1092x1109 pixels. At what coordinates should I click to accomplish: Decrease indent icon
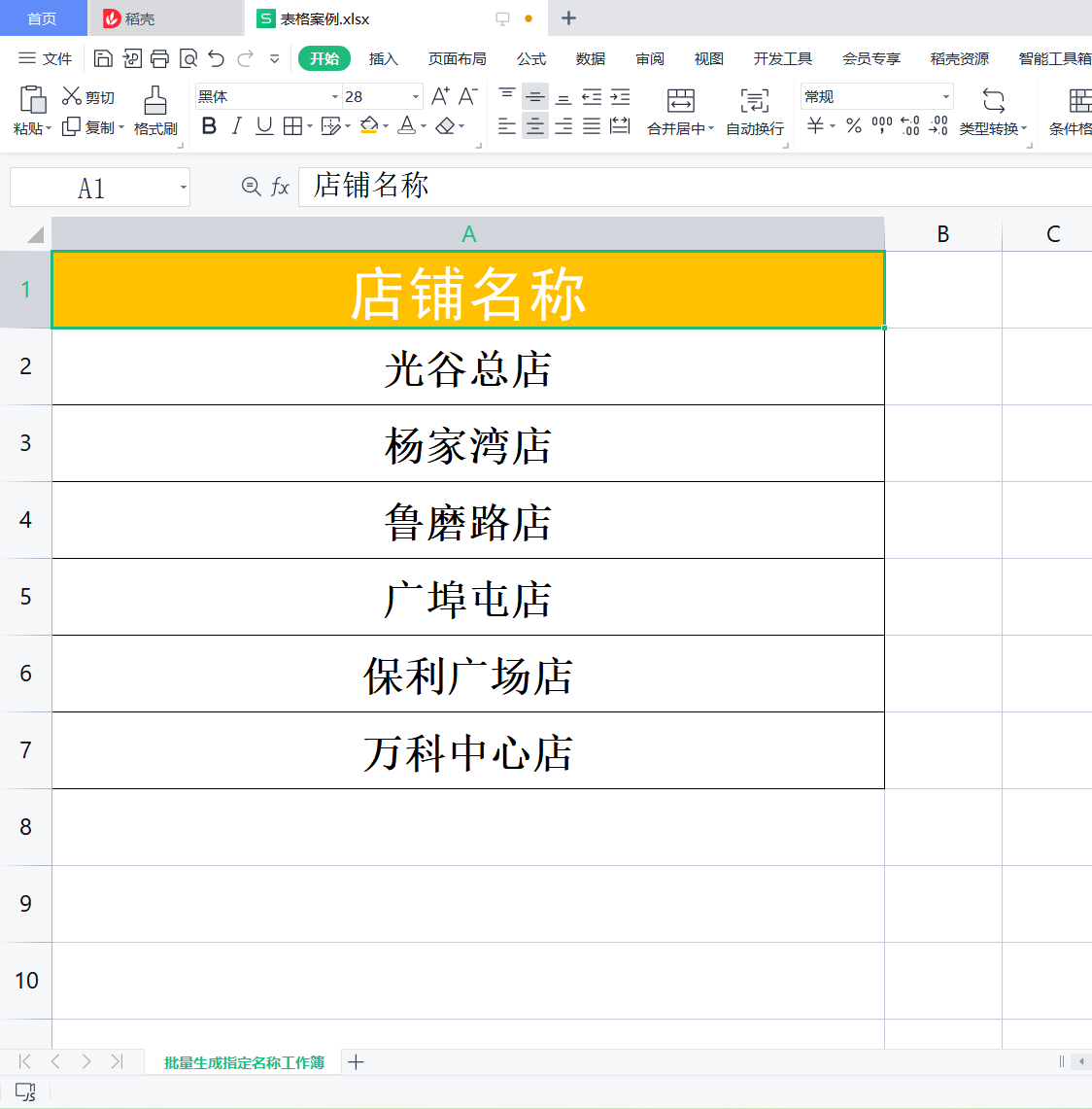592,97
